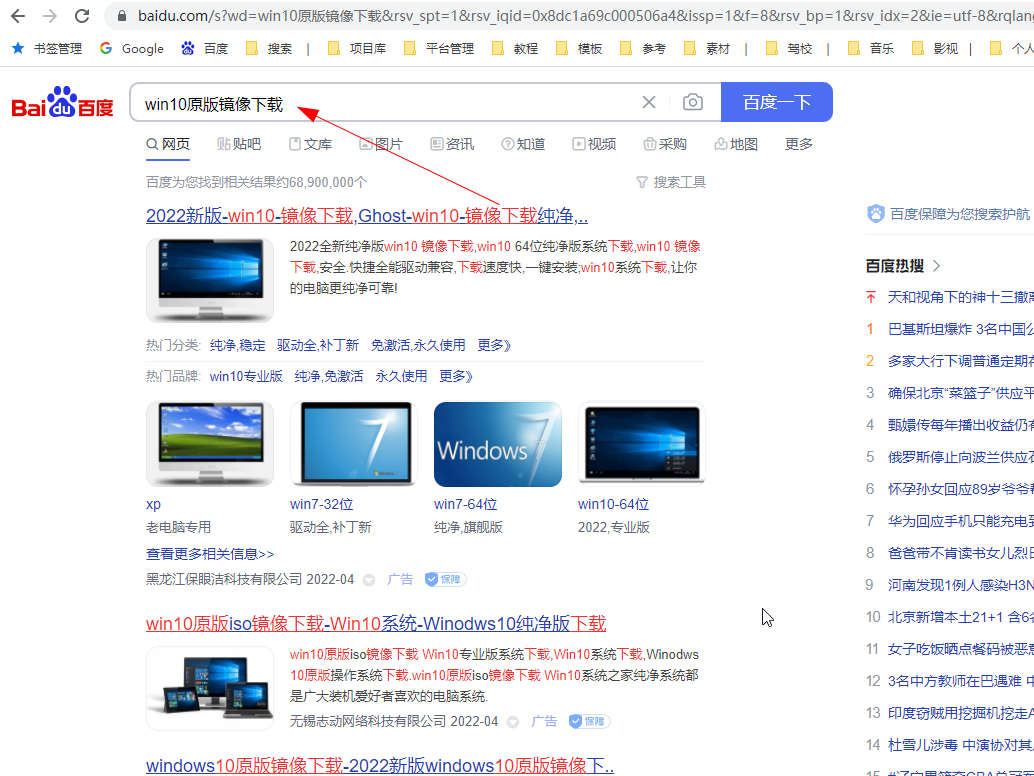The width and height of the screenshot is (1034, 776).
Task: Open the 平台管理 bookmark folder
Action: tap(439, 48)
